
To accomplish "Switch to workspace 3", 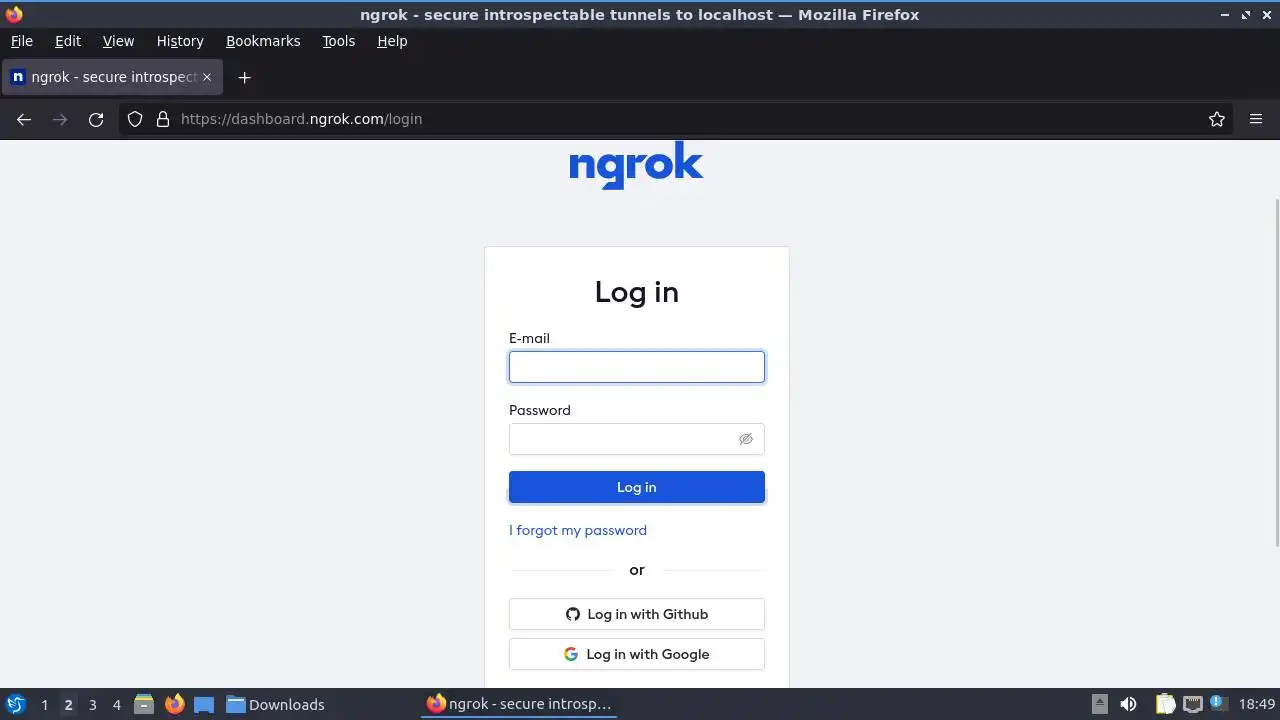I will [x=92, y=704].
